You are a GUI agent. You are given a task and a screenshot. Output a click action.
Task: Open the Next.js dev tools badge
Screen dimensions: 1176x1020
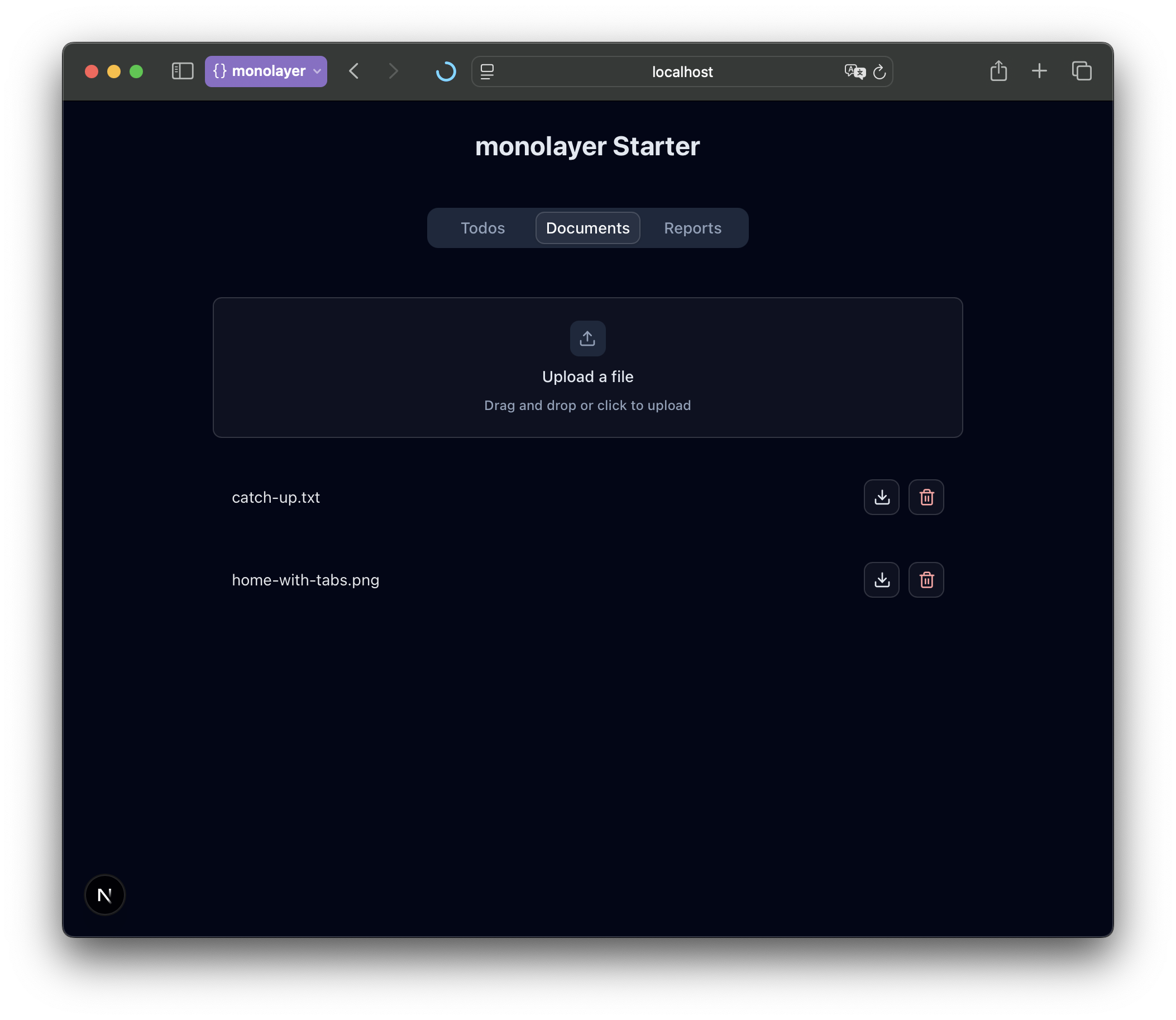tap(104, 894)
